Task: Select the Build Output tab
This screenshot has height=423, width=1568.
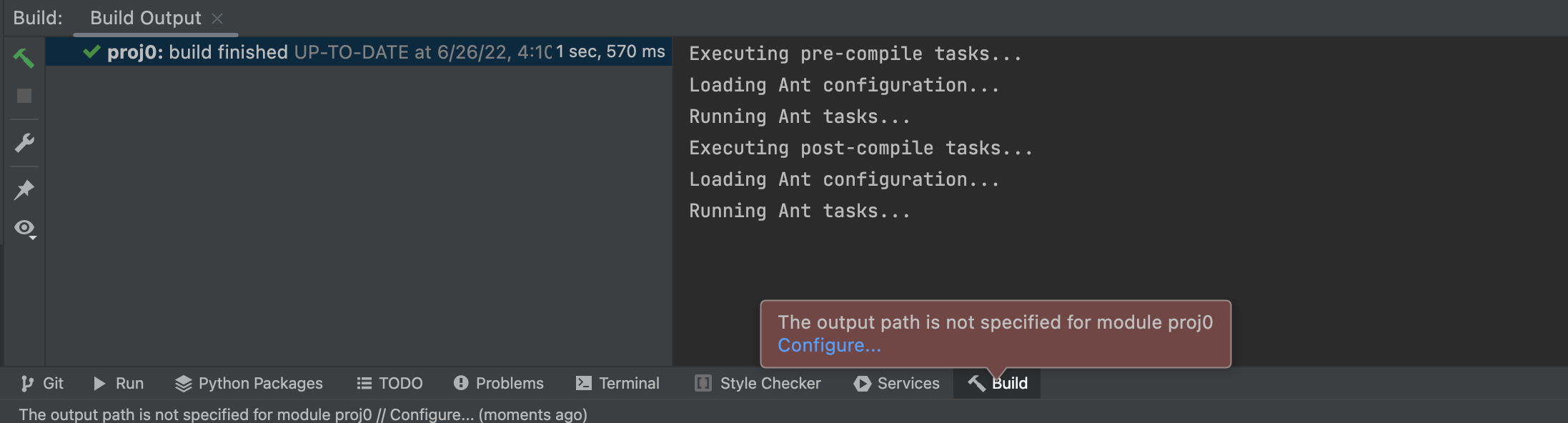Action: click(146, 18)
